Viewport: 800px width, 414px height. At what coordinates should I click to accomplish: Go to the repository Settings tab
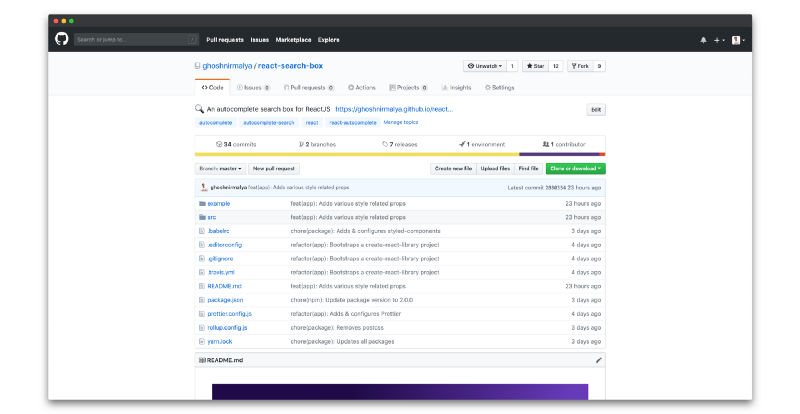(x=500, y=88)
